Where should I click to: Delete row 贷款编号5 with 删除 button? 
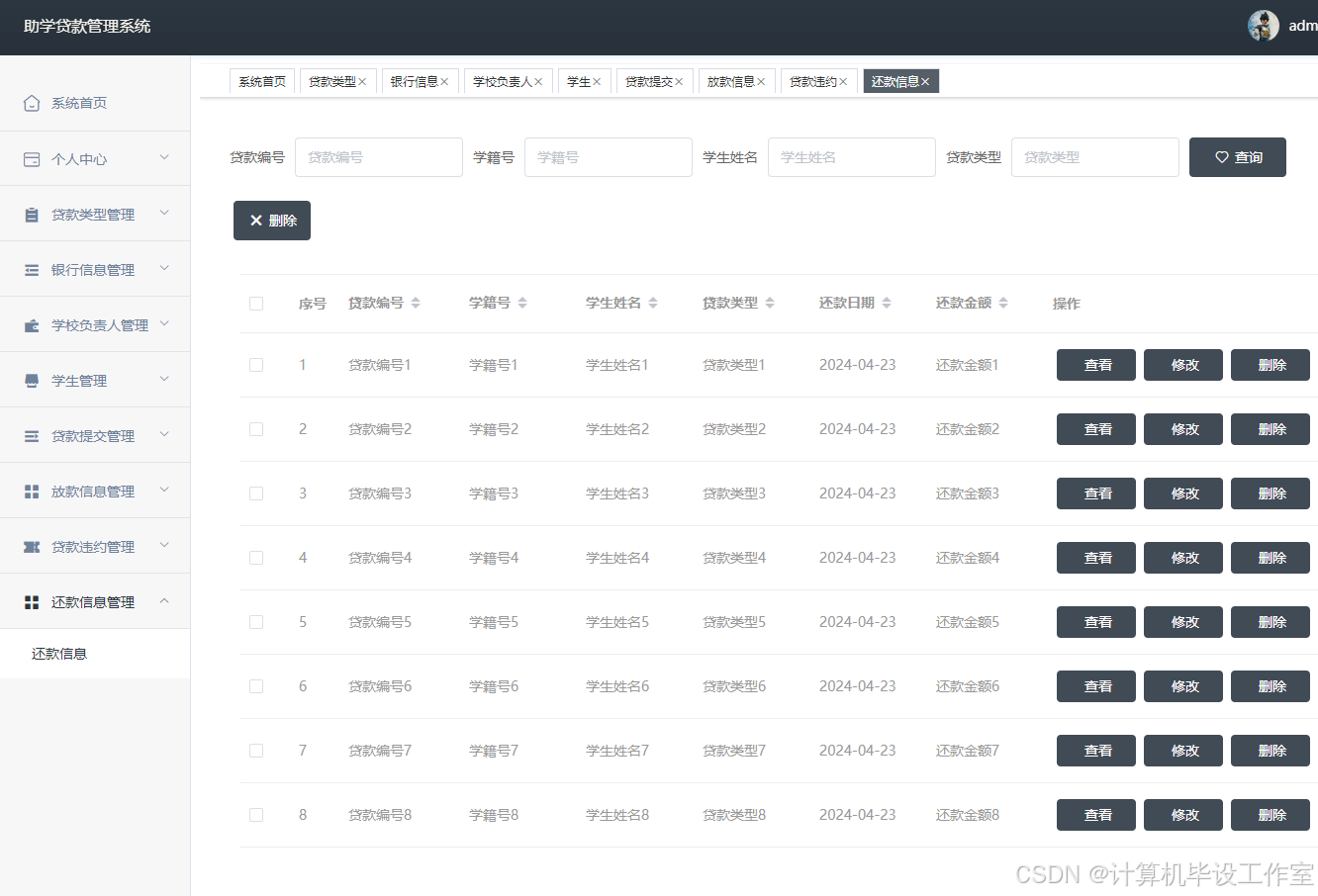point(1271,622)
